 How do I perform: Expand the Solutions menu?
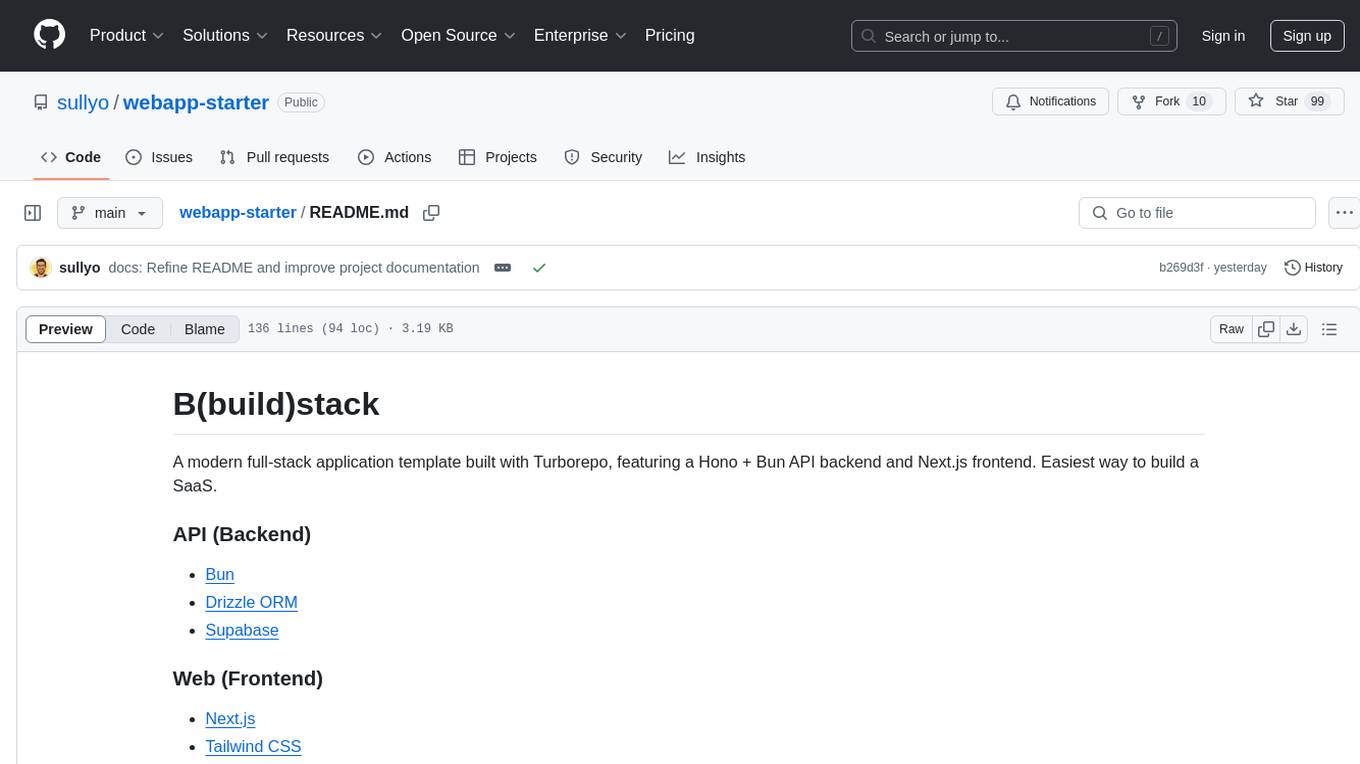[x=225, y=35]
